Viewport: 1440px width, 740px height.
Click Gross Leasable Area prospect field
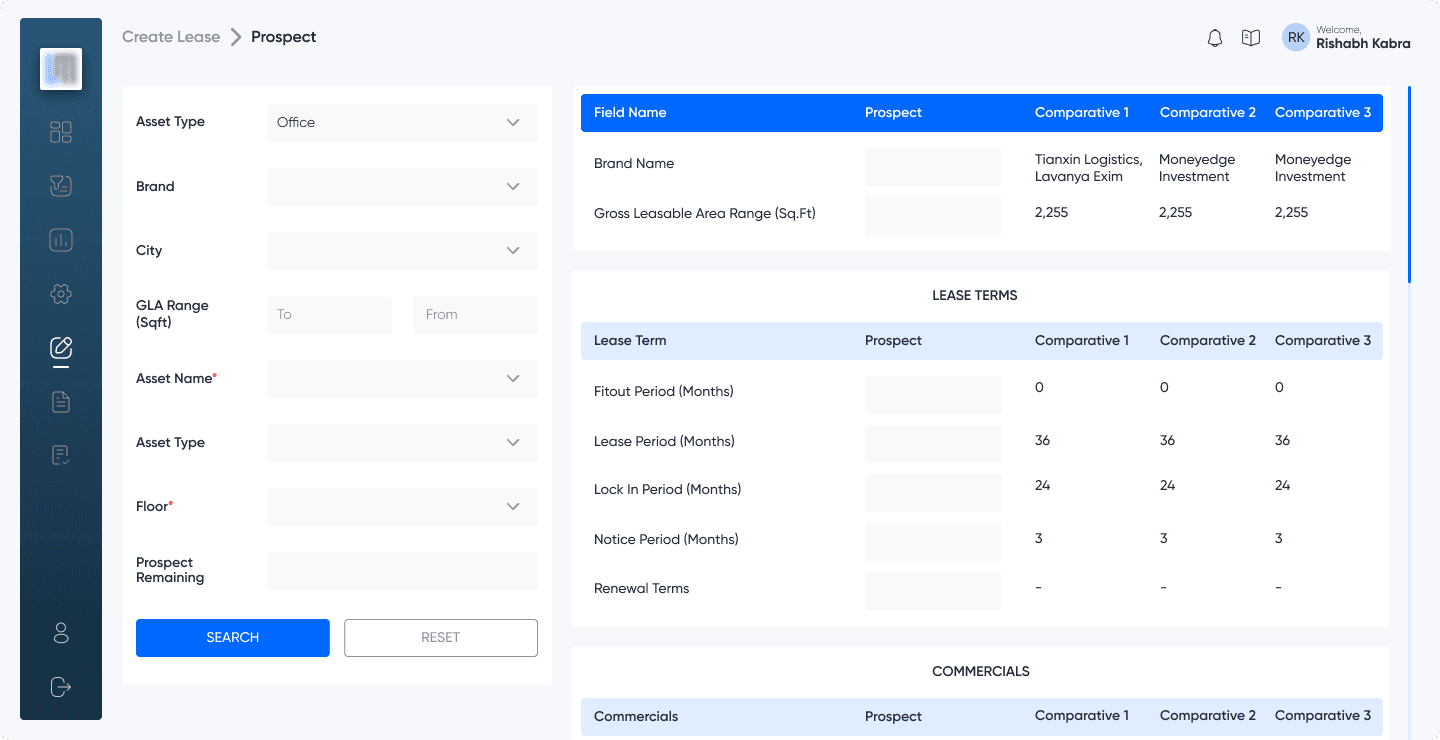tap(933, 216)
